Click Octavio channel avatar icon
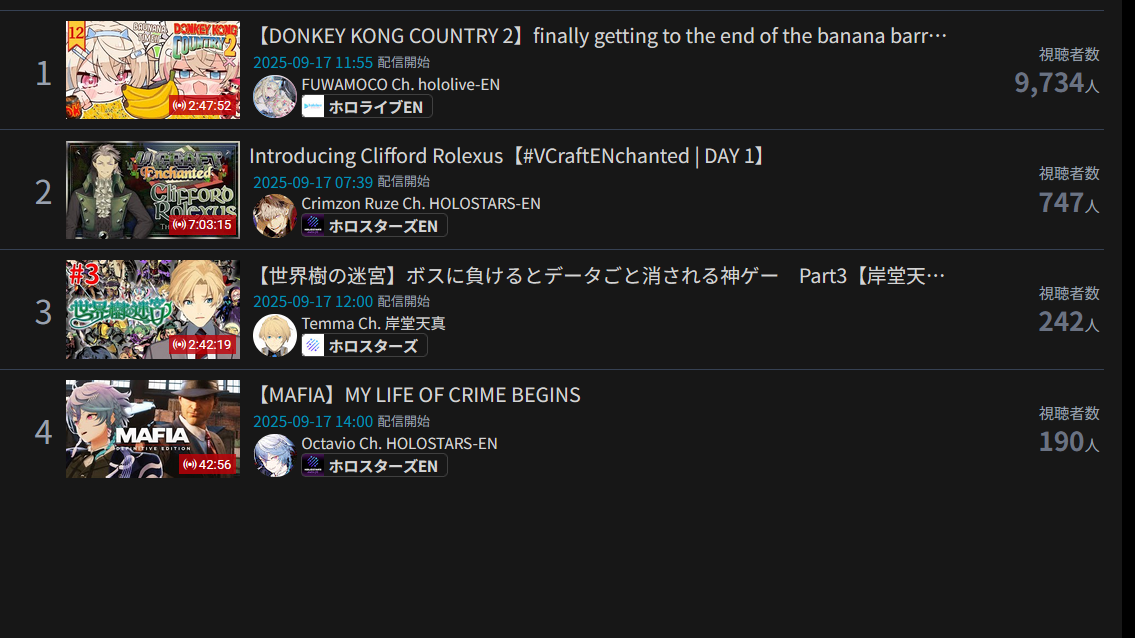The height and width of the screenshot is (638, 1135). coord(274,456)
